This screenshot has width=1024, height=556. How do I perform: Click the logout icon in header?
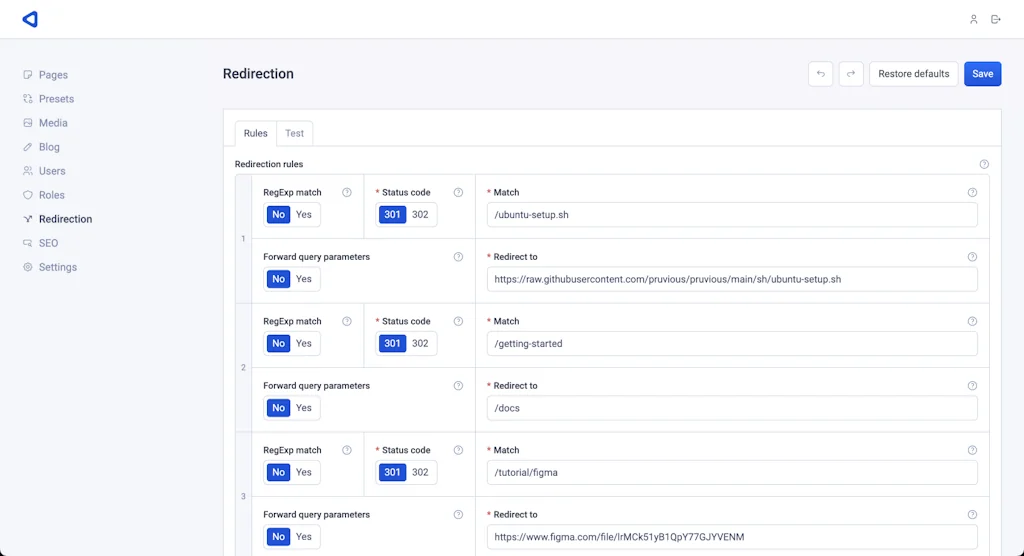pyautogui.click(x=996, y=19)
